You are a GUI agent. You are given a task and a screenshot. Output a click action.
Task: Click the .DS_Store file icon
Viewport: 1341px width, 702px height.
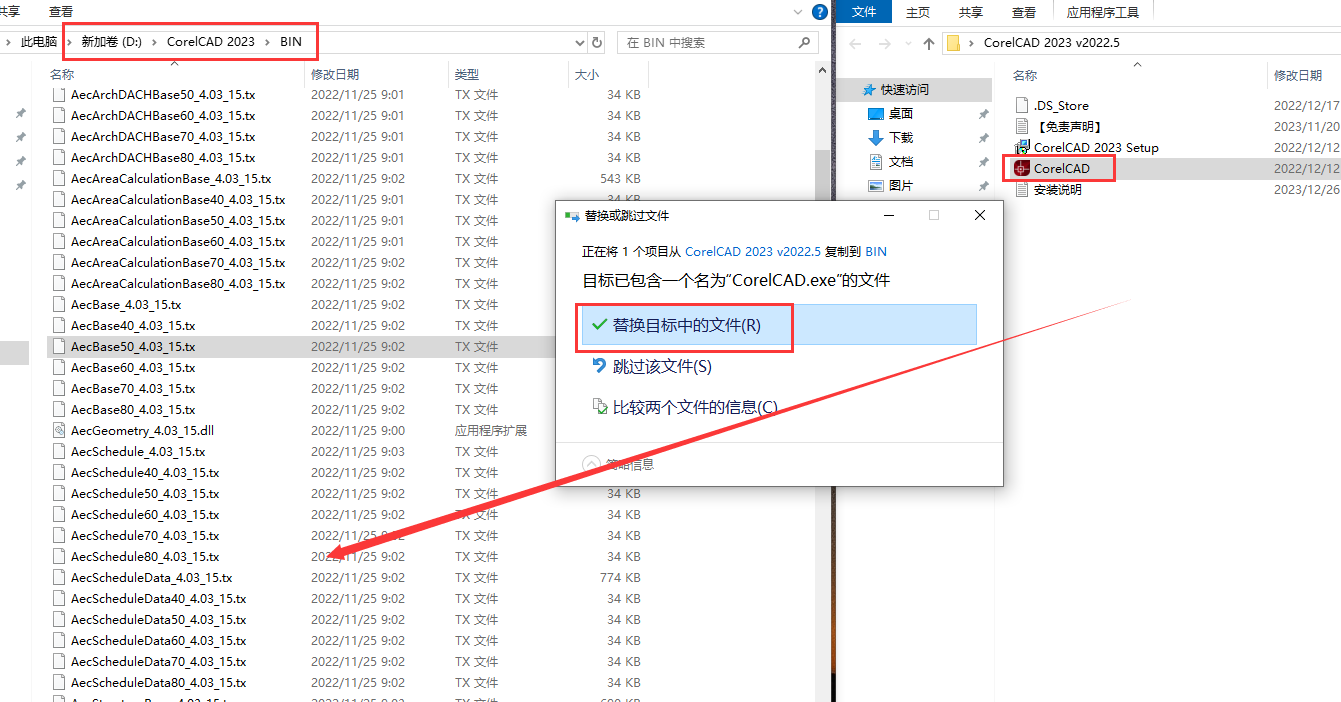(x=1022, y=105)
